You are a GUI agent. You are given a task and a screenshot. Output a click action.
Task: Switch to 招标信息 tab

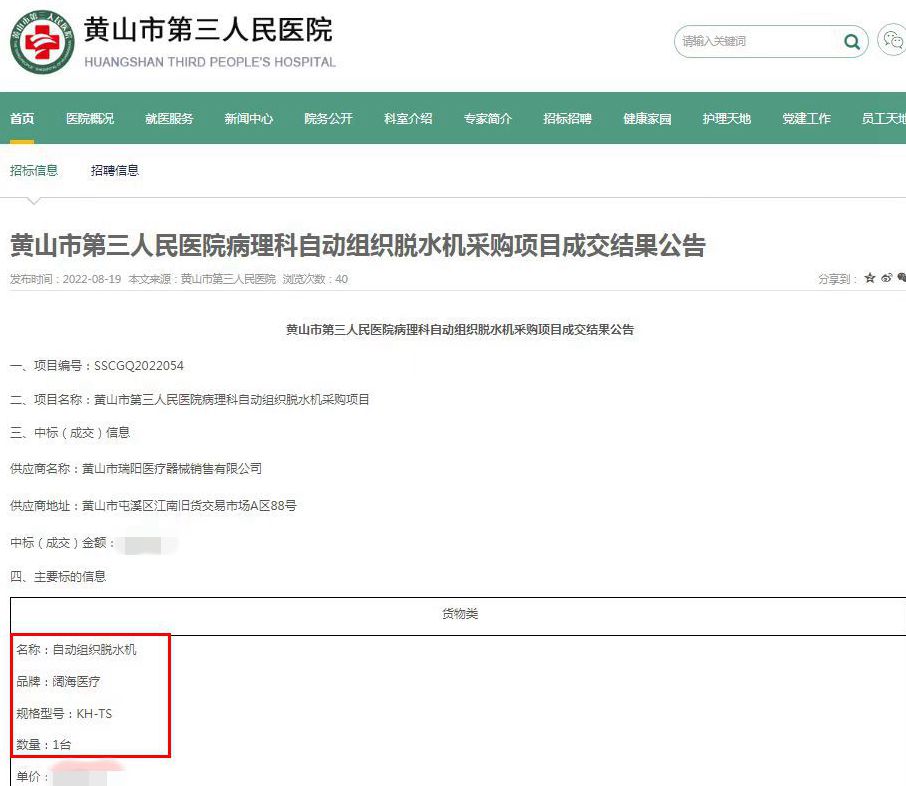(34, 171)
